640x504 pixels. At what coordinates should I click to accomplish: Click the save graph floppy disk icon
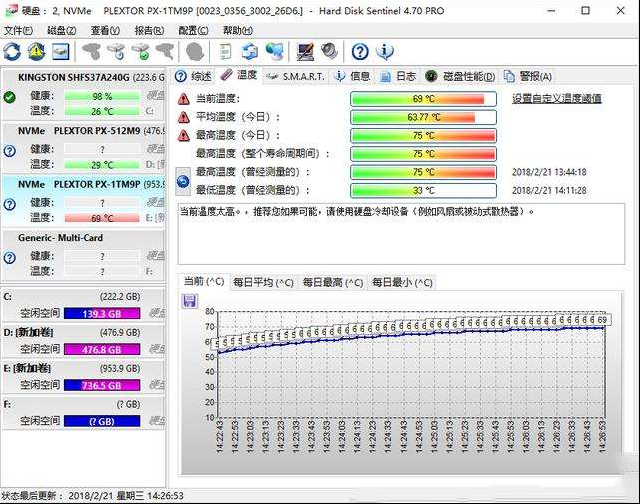(x=189, y=301)
